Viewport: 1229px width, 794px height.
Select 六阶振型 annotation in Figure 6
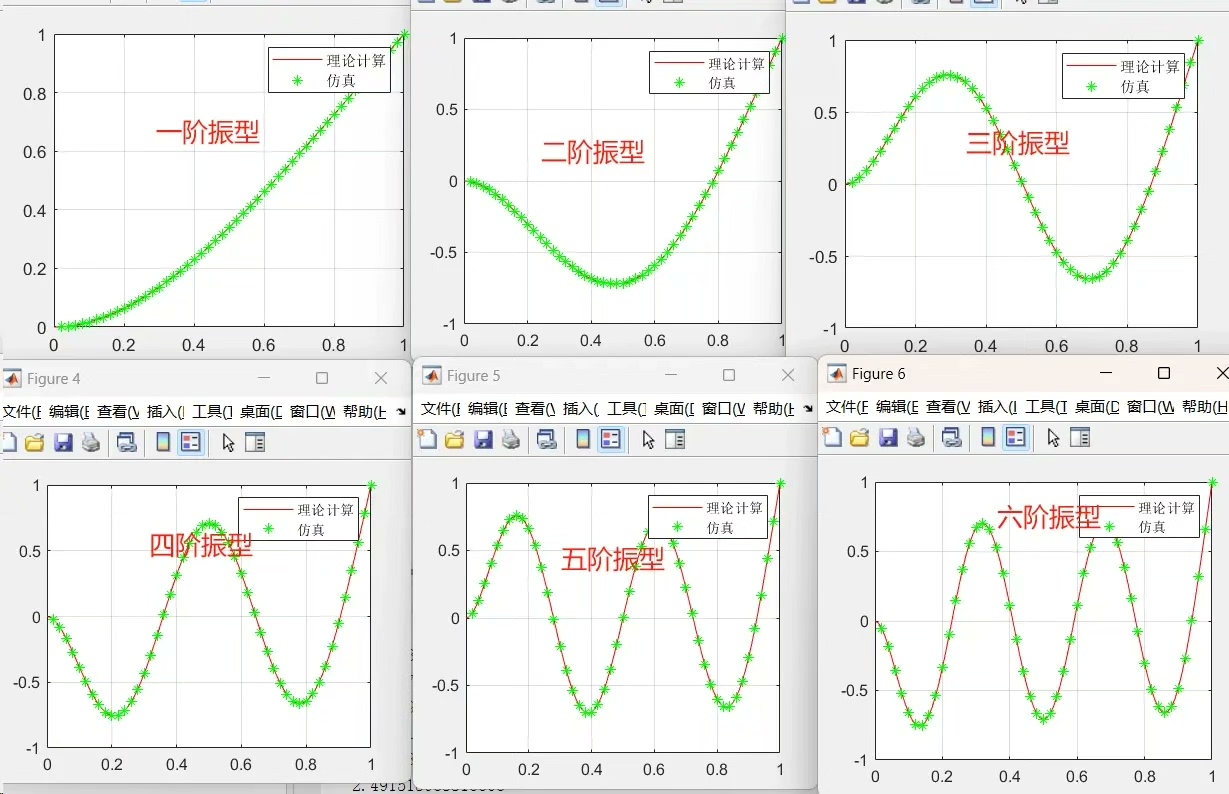[1049, 517]
